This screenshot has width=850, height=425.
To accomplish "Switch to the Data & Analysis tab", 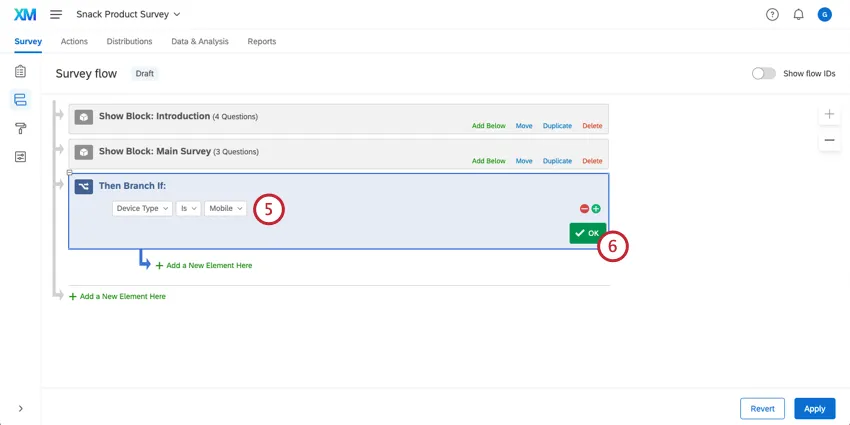I will (x=199, y=41).
